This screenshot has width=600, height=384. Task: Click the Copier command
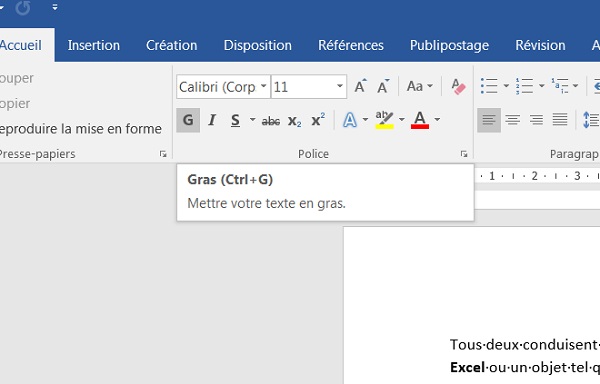[15, 104]
